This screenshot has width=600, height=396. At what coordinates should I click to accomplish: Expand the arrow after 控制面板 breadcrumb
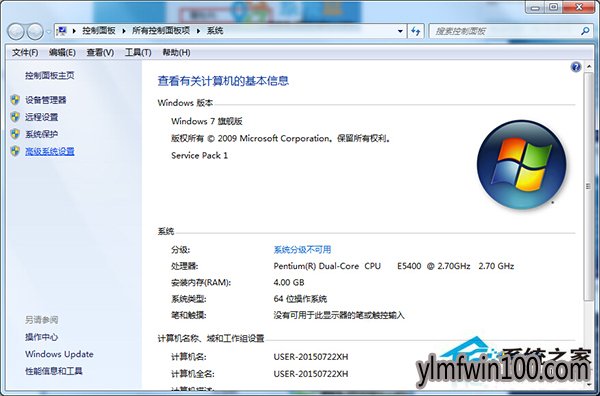tap(124, 31)
